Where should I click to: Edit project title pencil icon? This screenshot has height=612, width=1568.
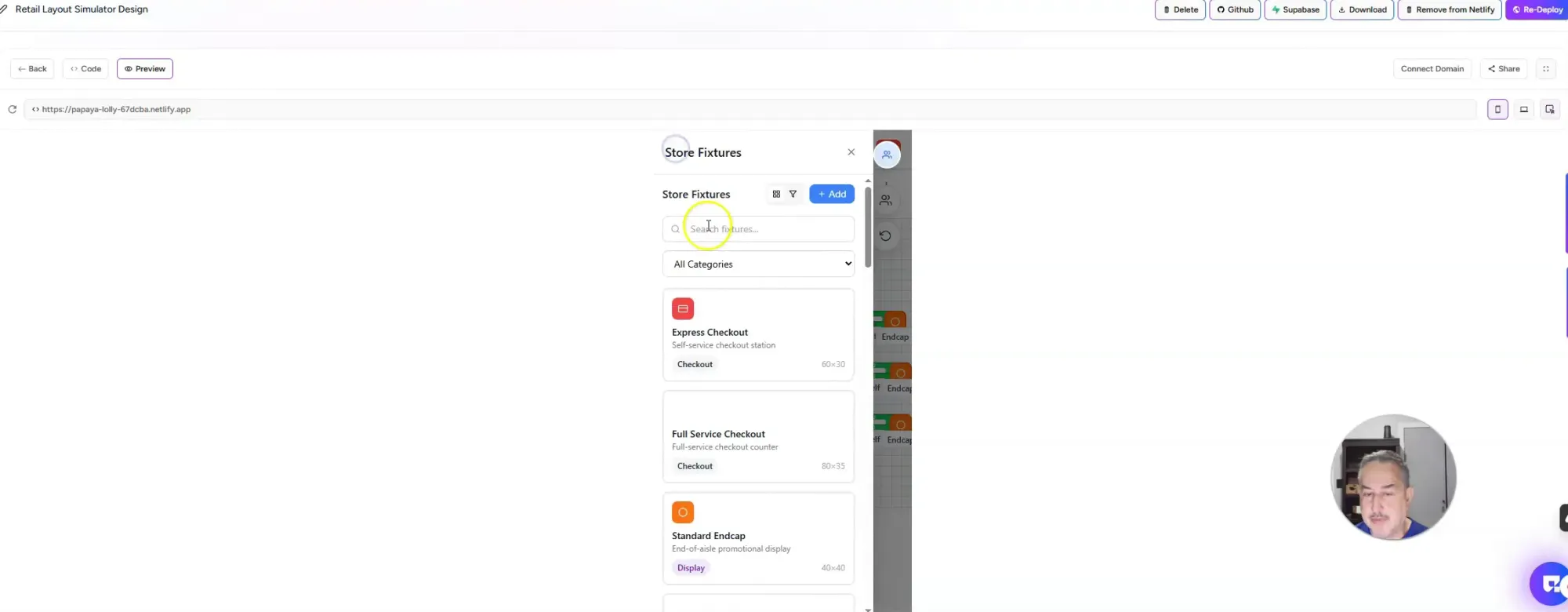(x=4, y=9)
